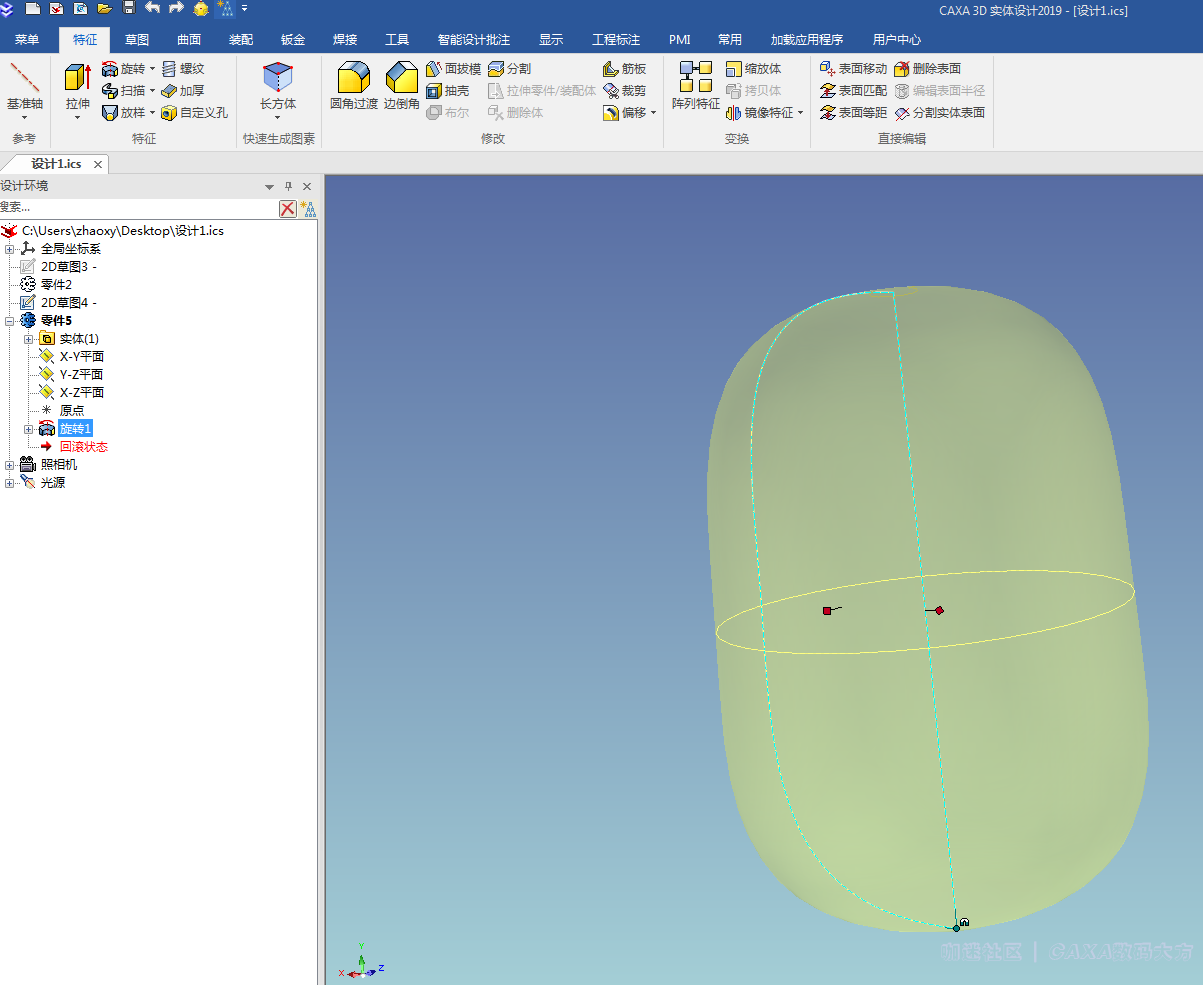Start the 旋转 revolve feature tool
The height and width of the screenshot is (985, 1203).
click(123, 69)
